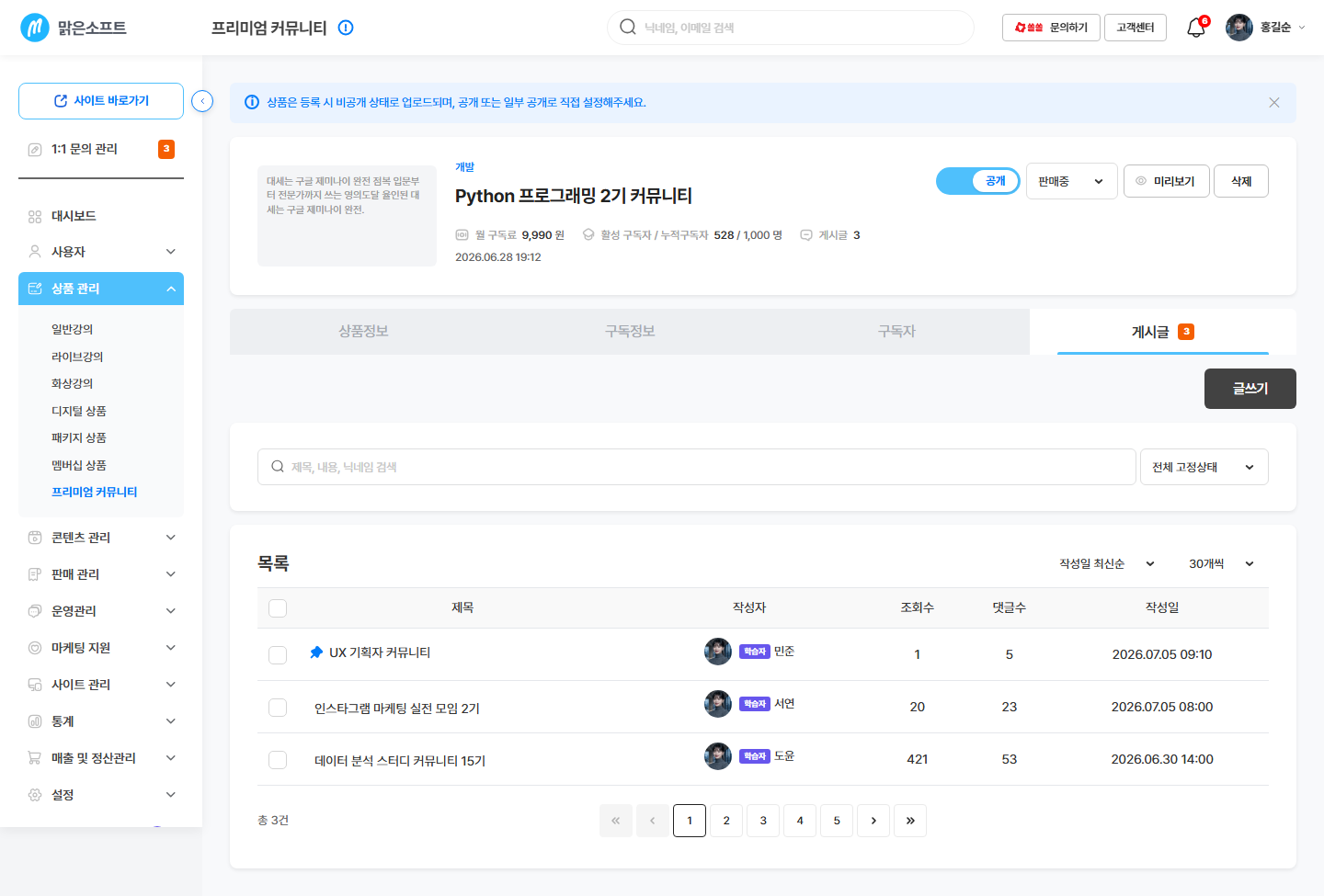The width and height of the screenshot is (1324, 896).
Task: Click the 대시보드 grid icon
Action: coord(35,216)
